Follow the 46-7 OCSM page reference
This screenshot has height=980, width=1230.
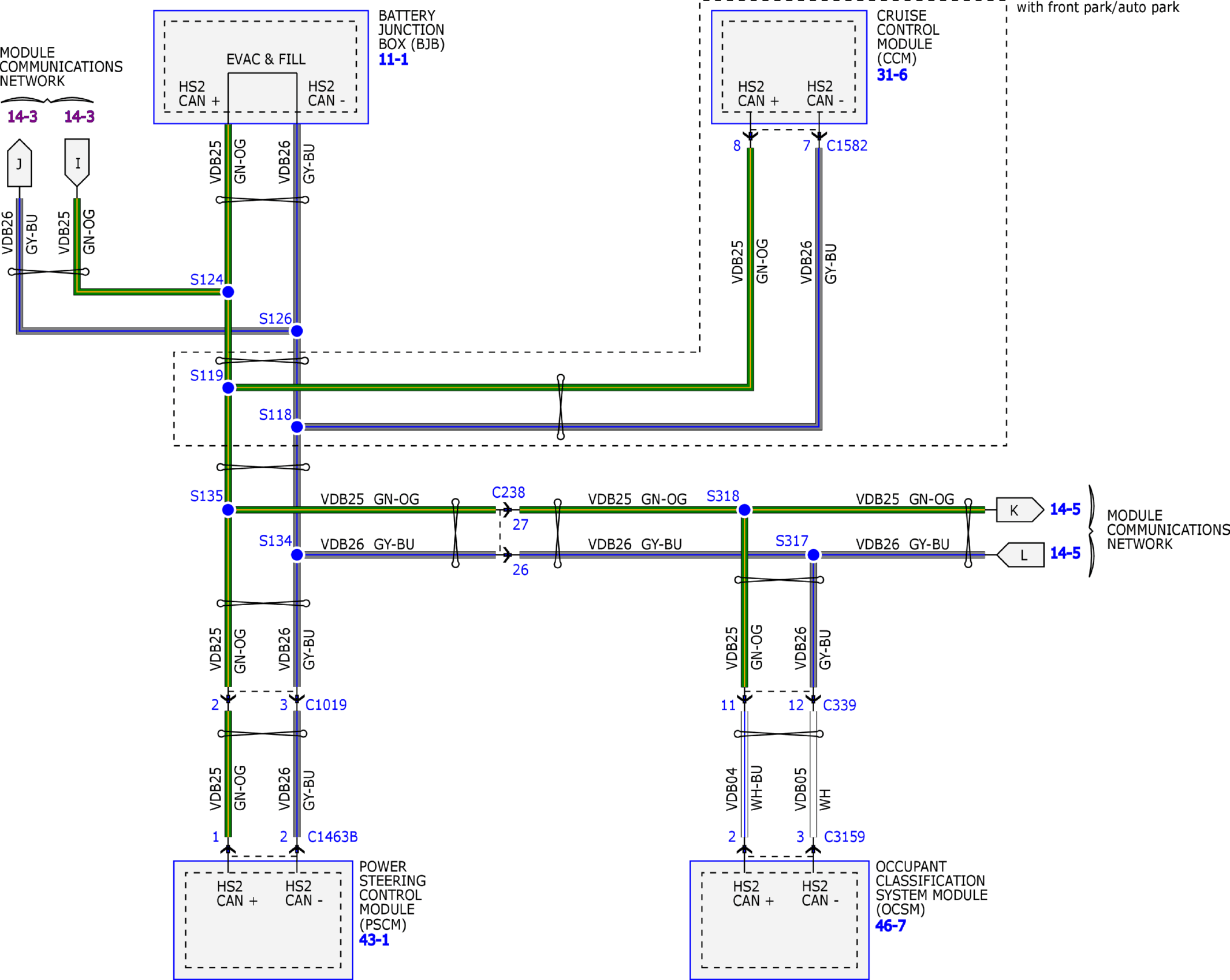[x=890, y=926]
